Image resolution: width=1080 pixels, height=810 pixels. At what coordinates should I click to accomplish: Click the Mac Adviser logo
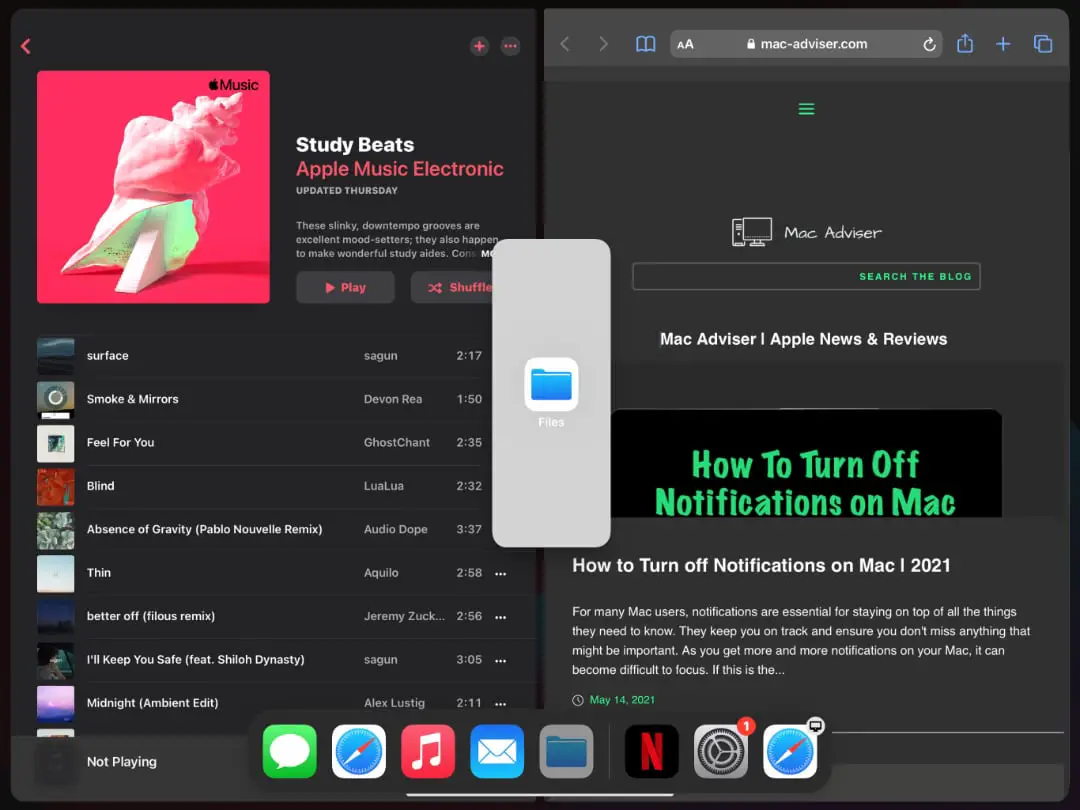tap(807, 232)
